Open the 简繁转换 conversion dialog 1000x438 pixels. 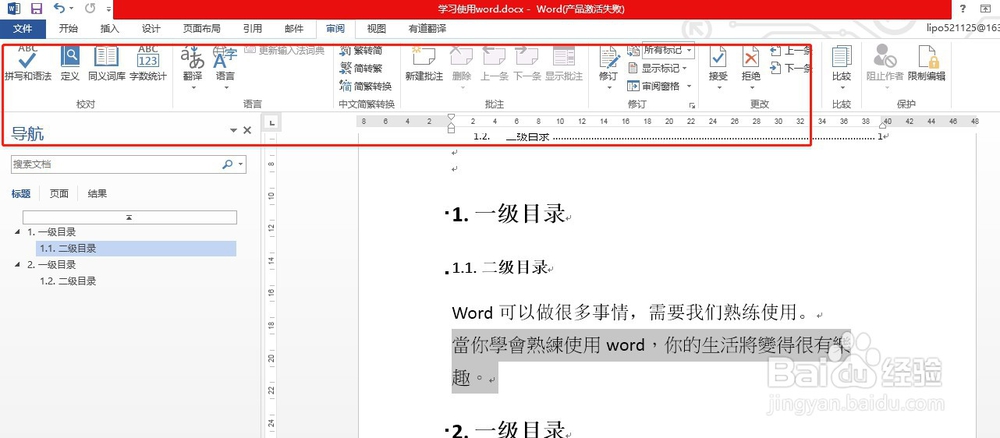click(365, 86)
